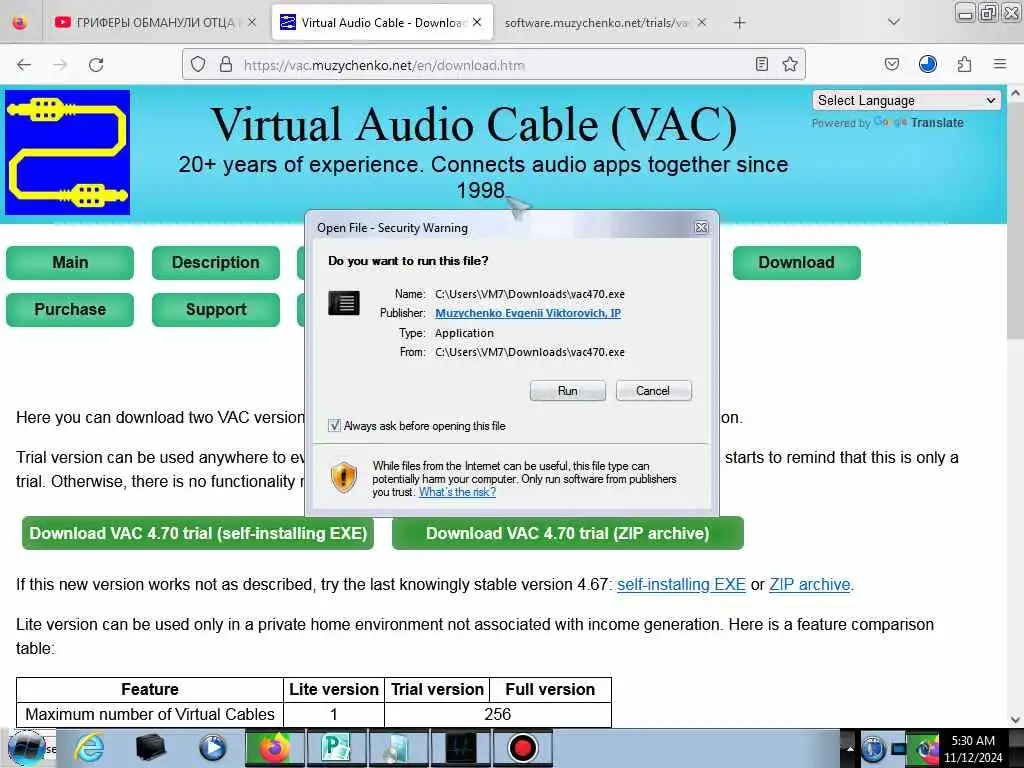Viewport: 1024px width, 768px height.
Task: Close the Security Warning dialog with X
Action: point(701,227)
